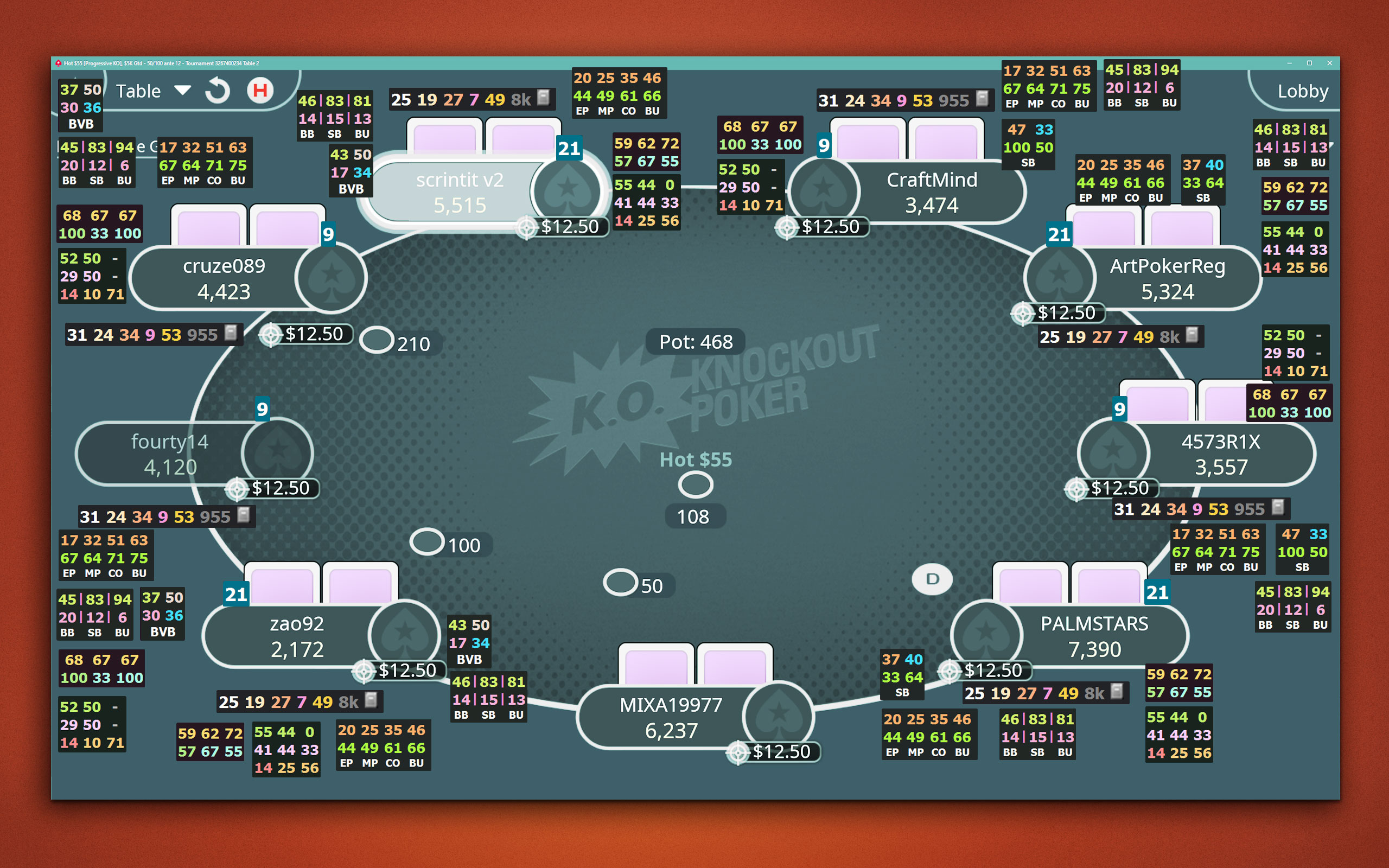Click zao92 level badge 21
The width and height of the screenshot is (1389, 868).
pyautogui.click(x=236, y=594)
